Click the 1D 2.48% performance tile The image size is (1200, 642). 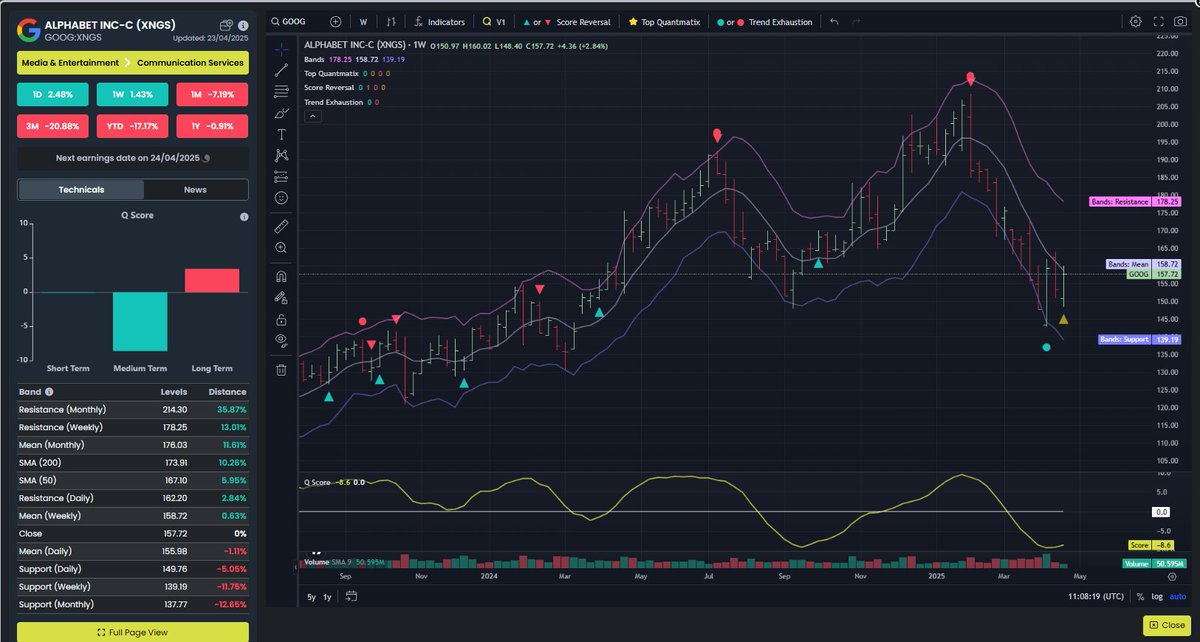[54, 95]
